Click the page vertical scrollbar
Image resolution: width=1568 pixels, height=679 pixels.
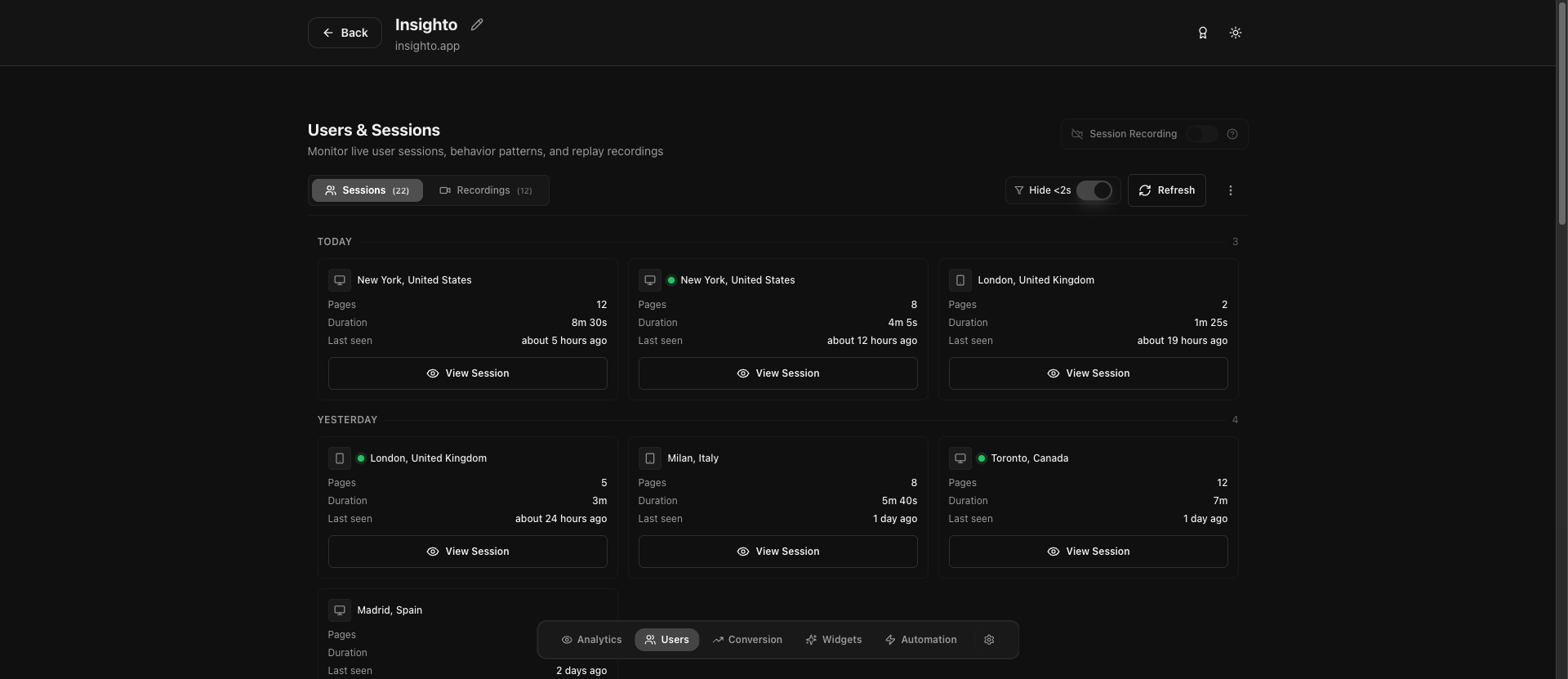coord(1561,114)
